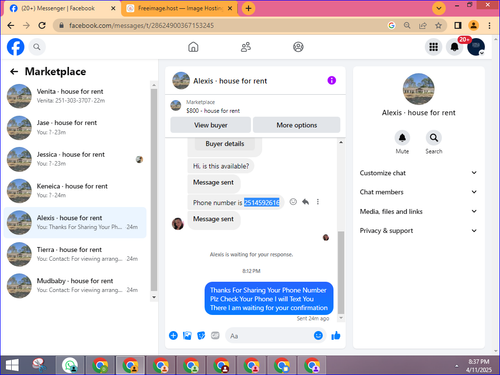Open the Groups icon in top navigation
This screenshot has width=500, height=375.
pos(298,47)
